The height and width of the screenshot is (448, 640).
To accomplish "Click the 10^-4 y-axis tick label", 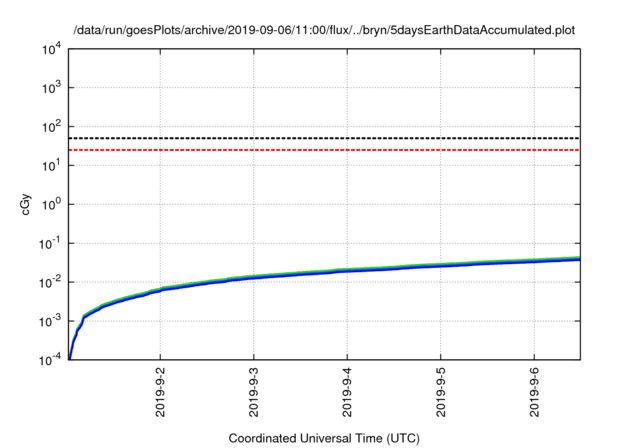I will pos(50,360).
